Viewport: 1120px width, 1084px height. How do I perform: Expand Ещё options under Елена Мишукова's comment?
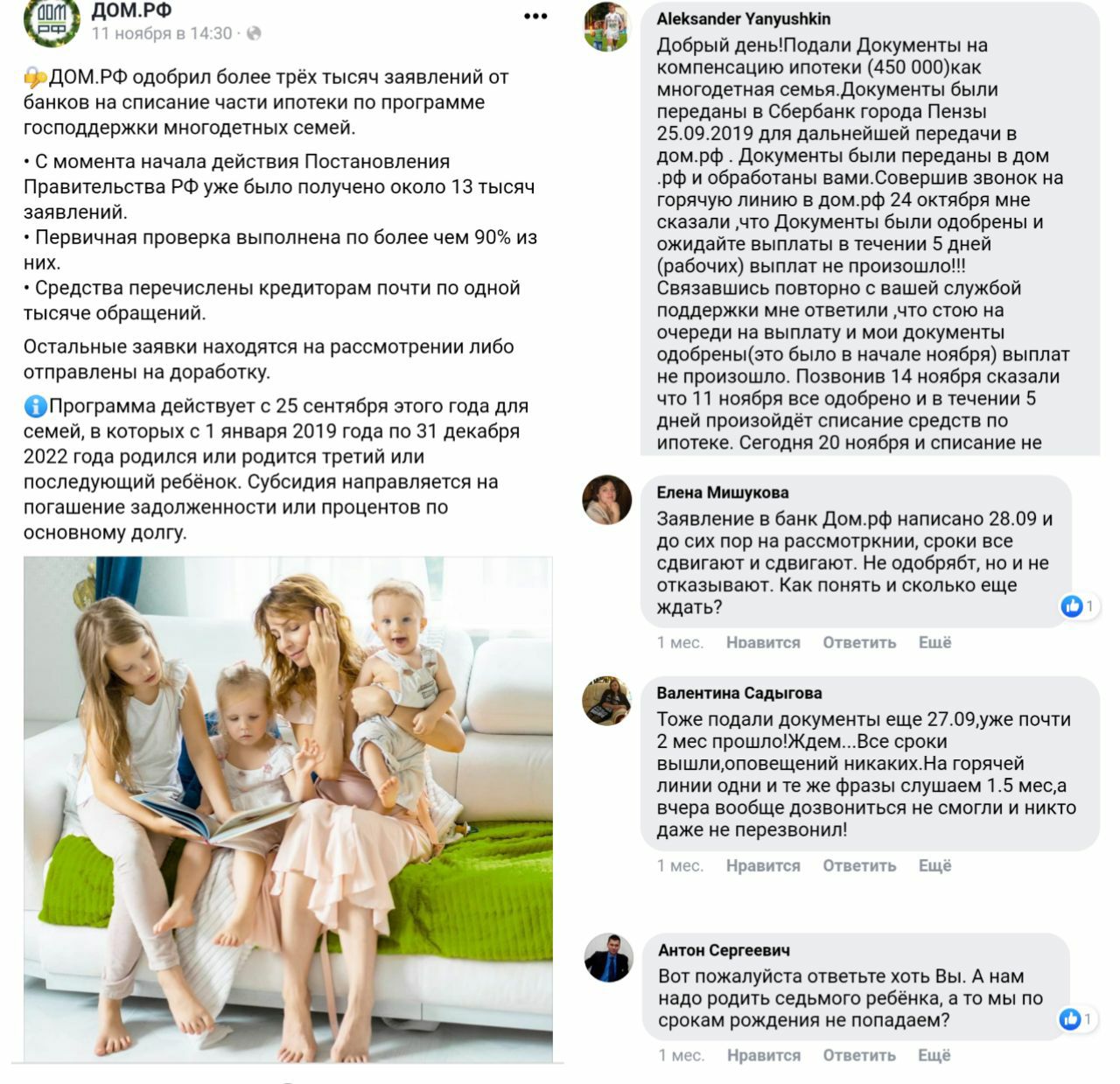point(934,642)
